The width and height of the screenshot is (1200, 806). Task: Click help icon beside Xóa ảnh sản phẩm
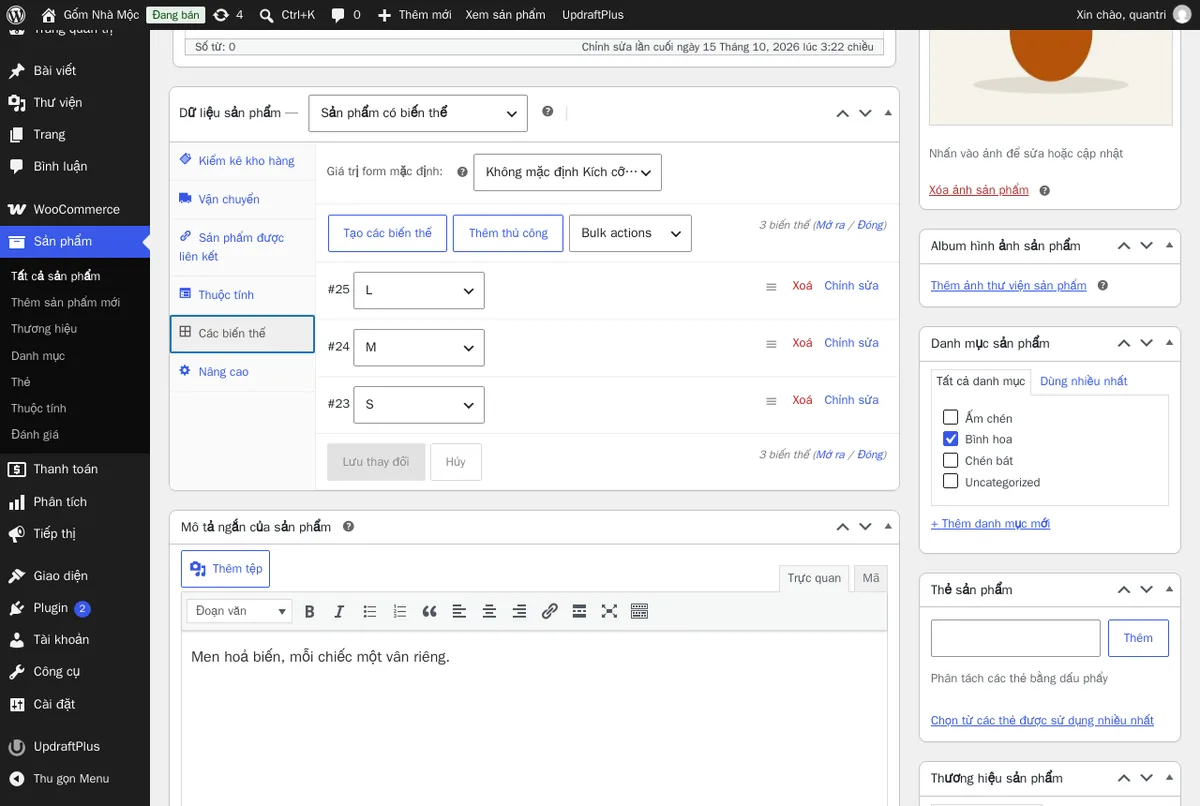point(1044,190)
